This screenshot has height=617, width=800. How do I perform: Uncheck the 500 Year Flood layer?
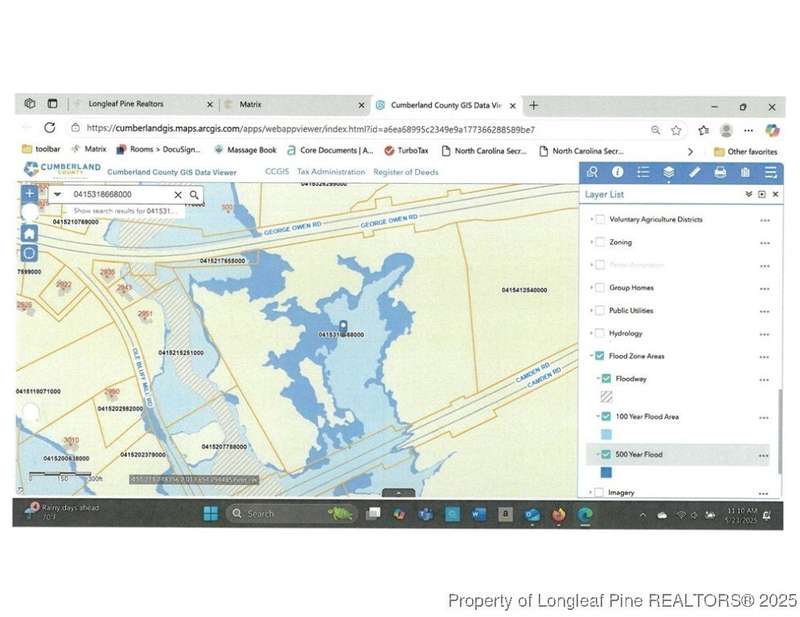point(606,454)
